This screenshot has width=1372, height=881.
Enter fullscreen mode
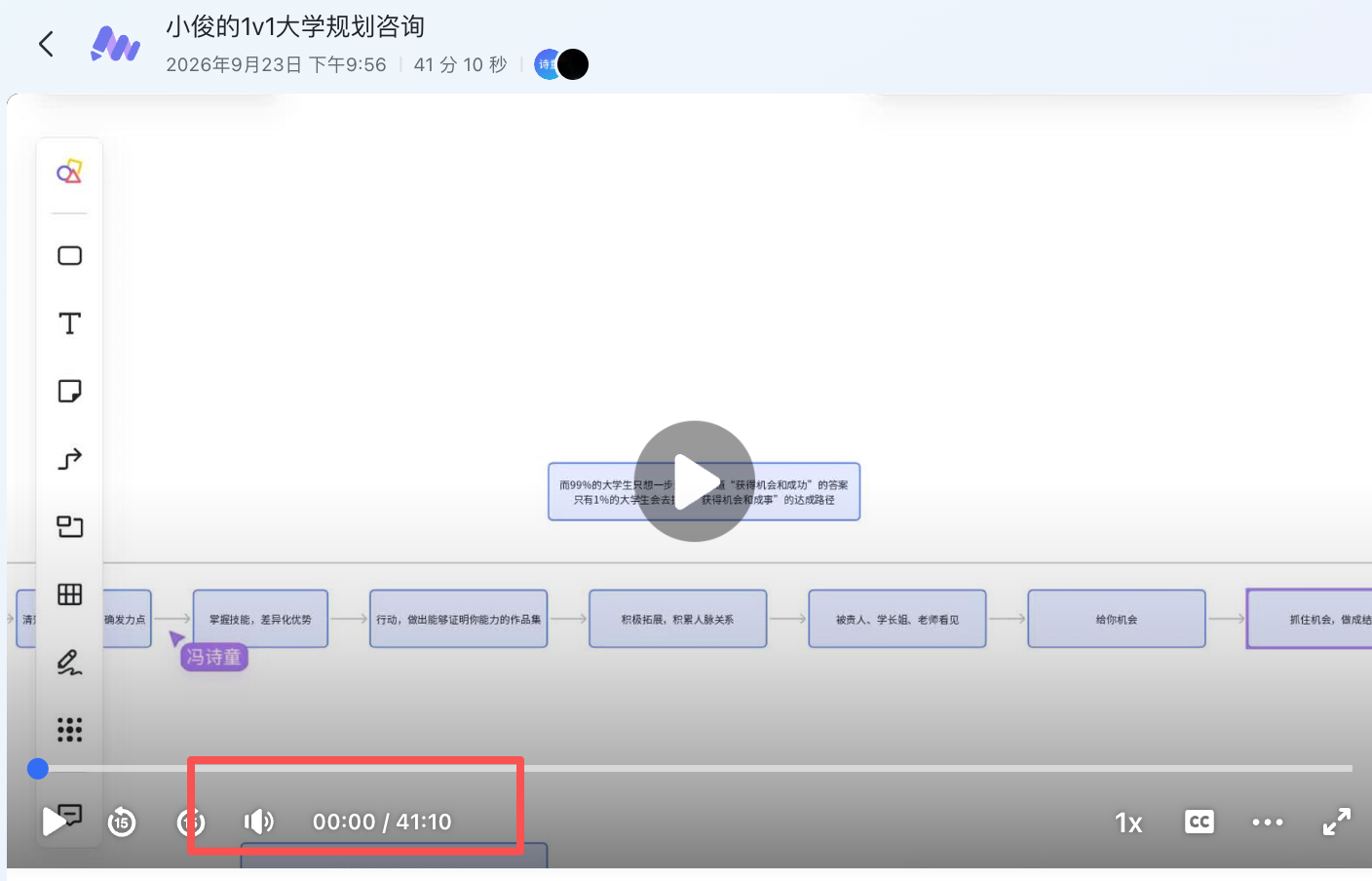point(1337,822)
